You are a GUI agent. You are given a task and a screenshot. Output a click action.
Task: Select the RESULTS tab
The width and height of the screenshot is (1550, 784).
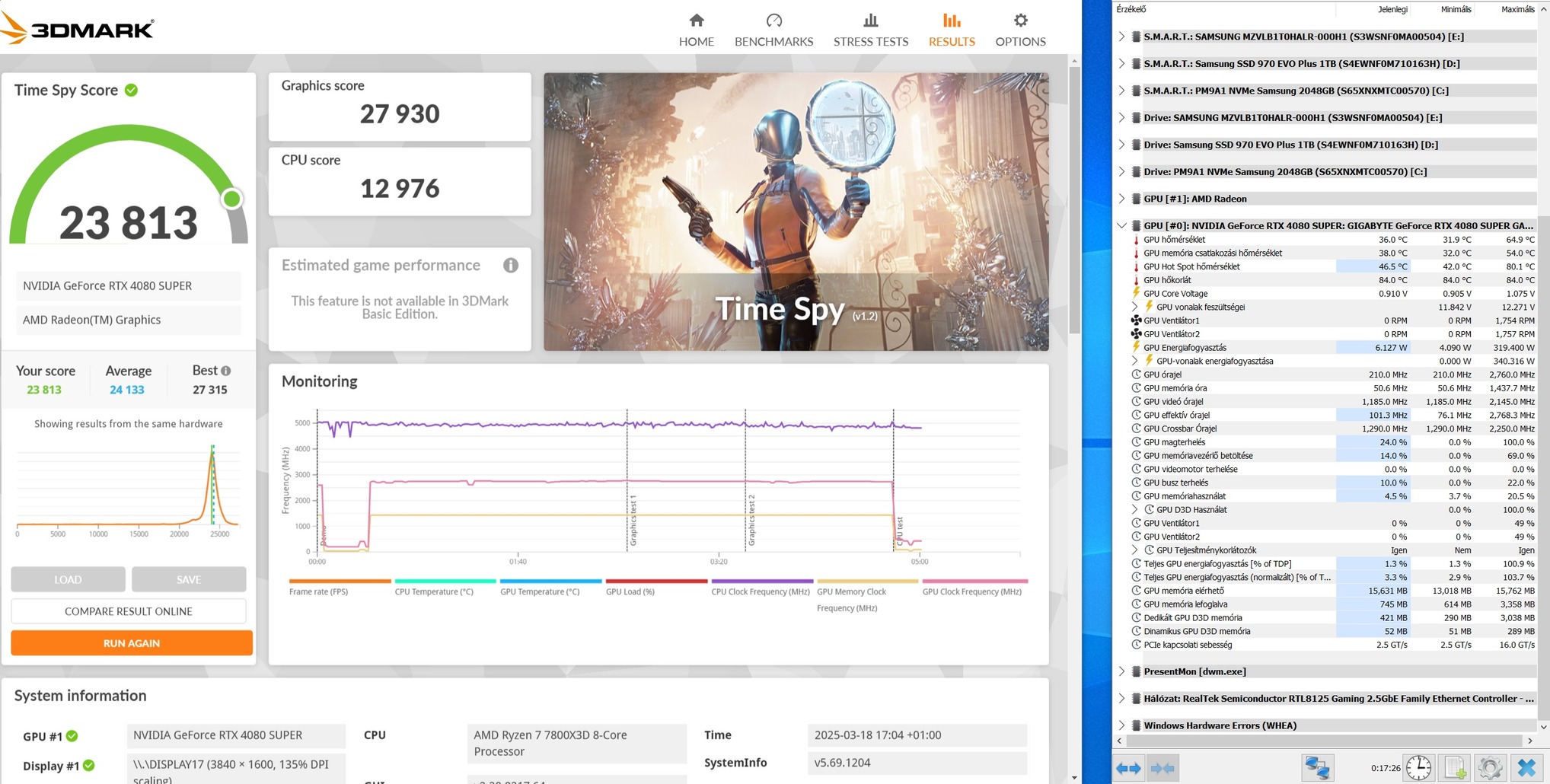click(x=951, y=30)
